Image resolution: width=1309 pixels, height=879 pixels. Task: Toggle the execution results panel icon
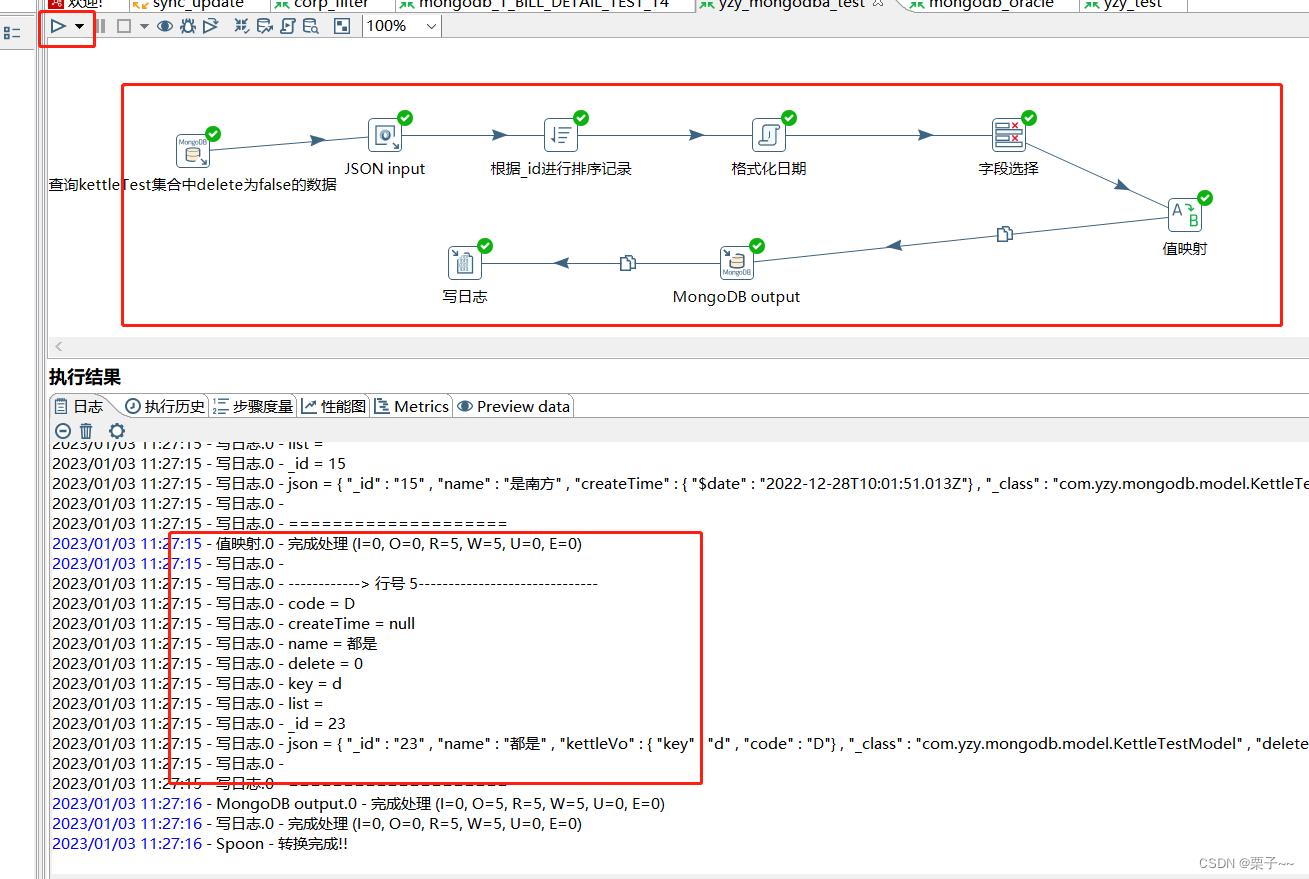[x=342, y=26]
